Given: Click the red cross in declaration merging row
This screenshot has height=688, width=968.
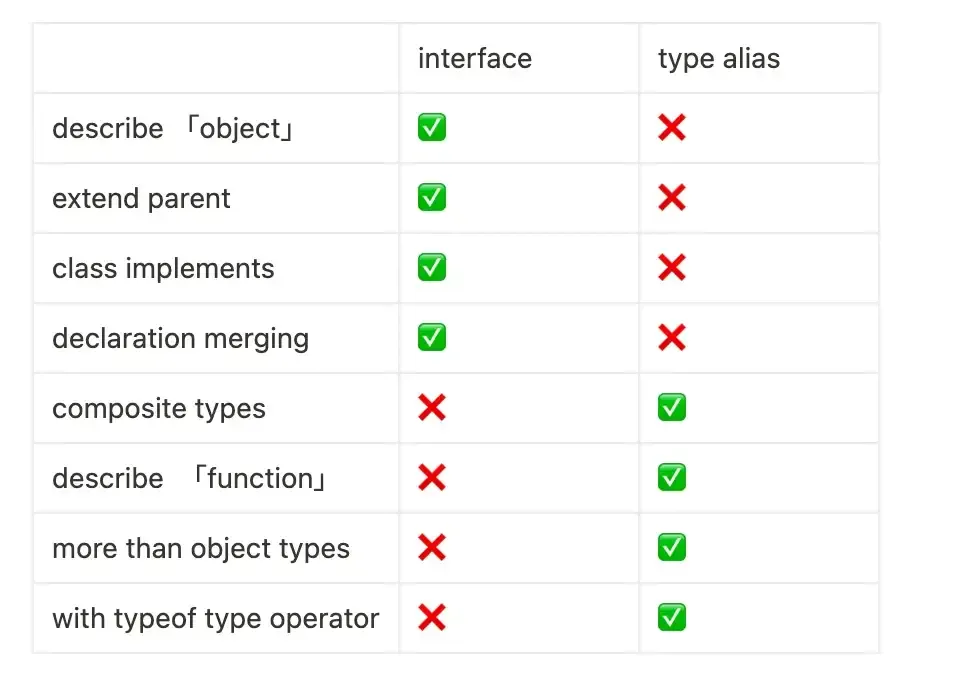Looking at the screenshot, I should [x=672, y=338].
